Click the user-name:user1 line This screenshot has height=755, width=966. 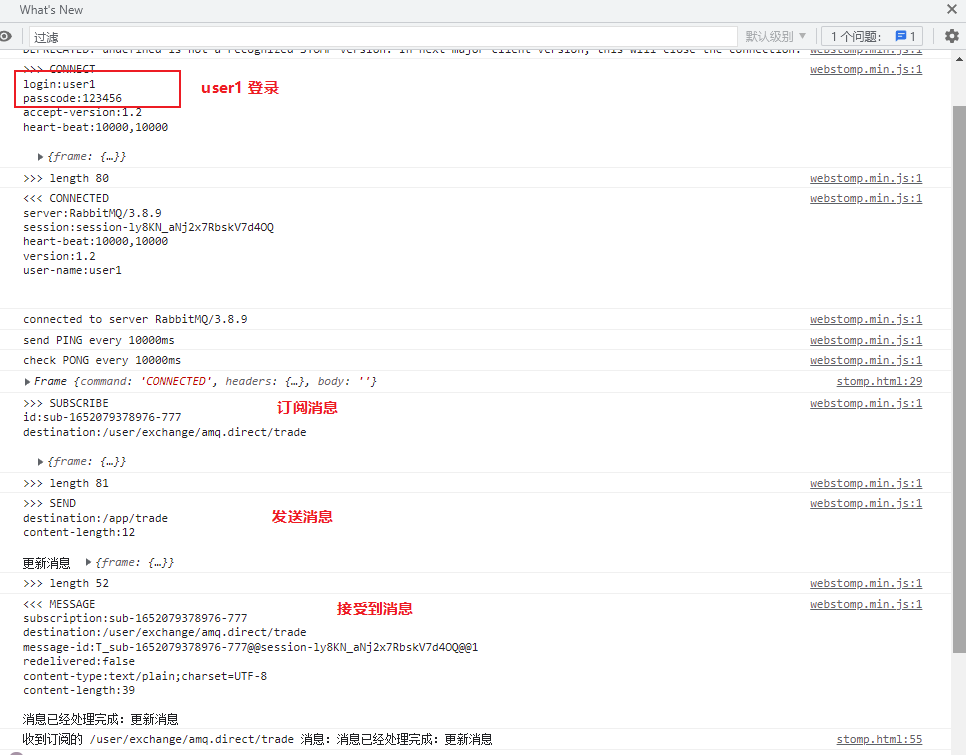72,270
